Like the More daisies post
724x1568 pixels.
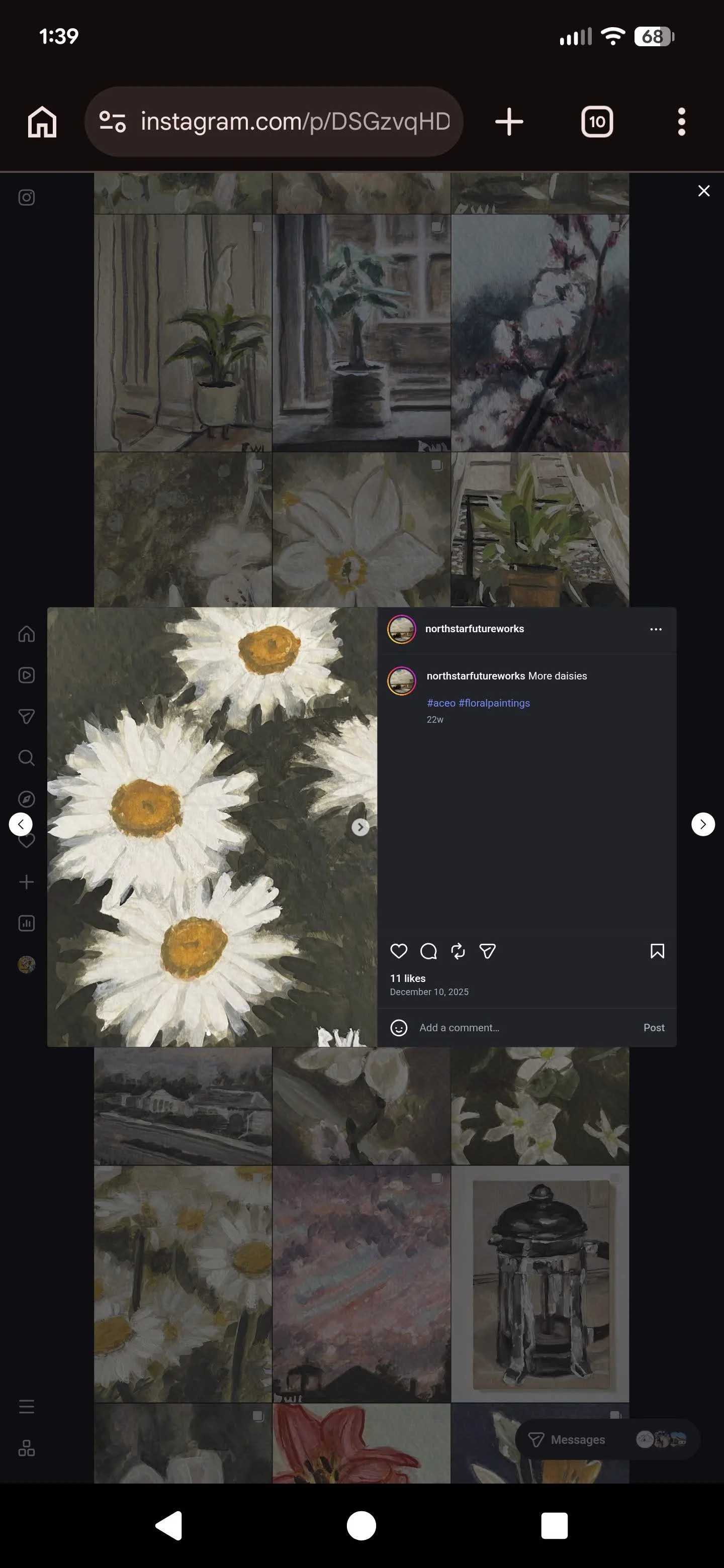399,951
